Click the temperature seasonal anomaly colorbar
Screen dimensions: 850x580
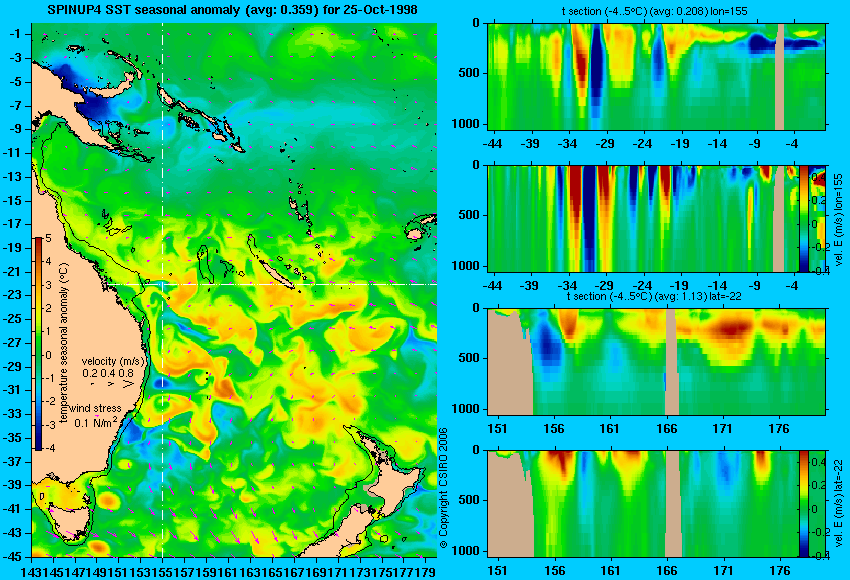coord(39,344)
